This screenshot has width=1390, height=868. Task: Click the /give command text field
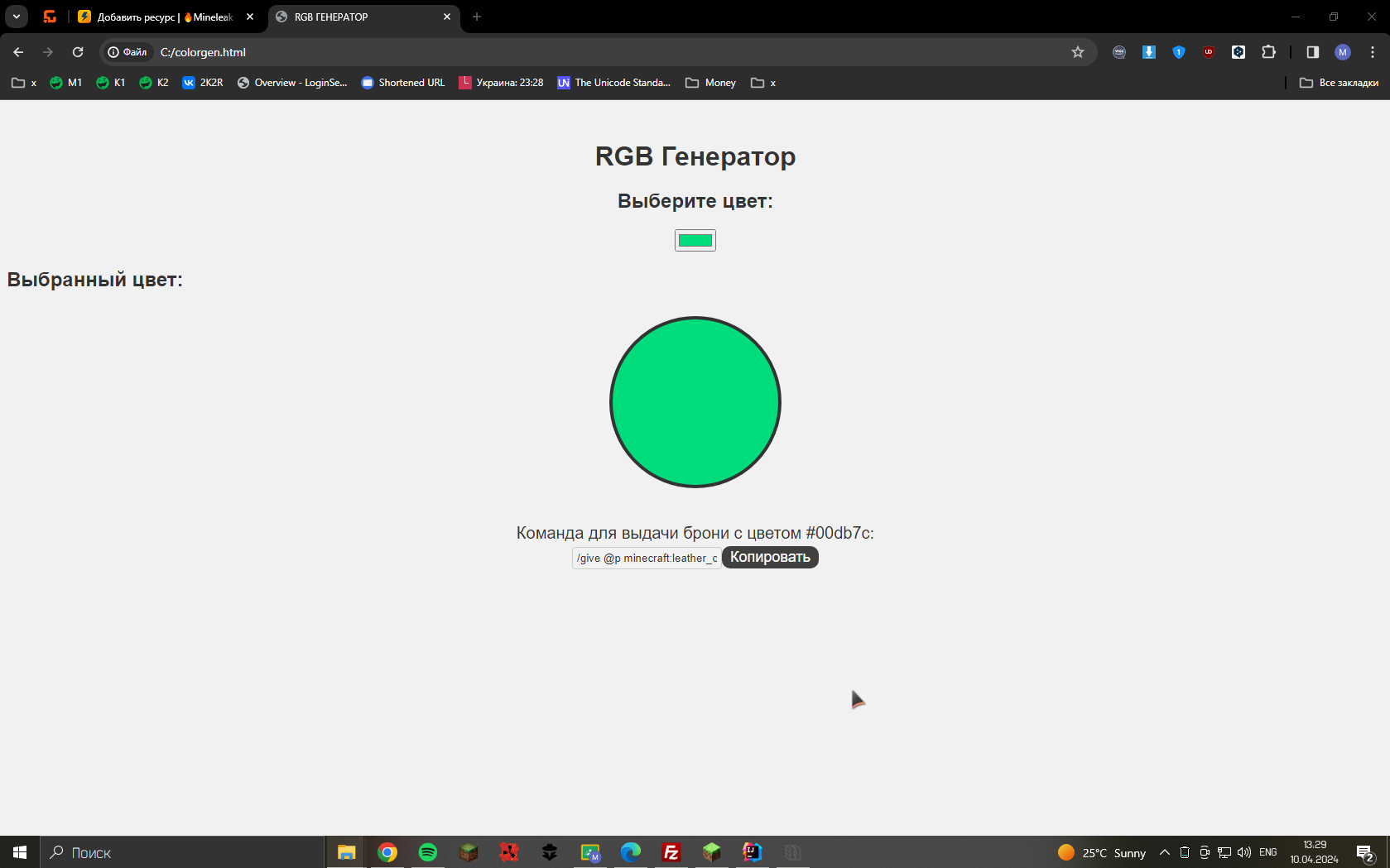click(x=646, y=559)
